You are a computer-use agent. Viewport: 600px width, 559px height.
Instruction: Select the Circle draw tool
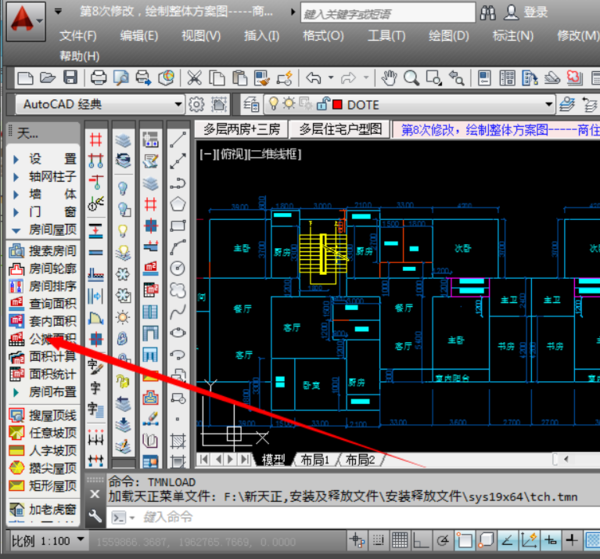[x=178, y=268]
